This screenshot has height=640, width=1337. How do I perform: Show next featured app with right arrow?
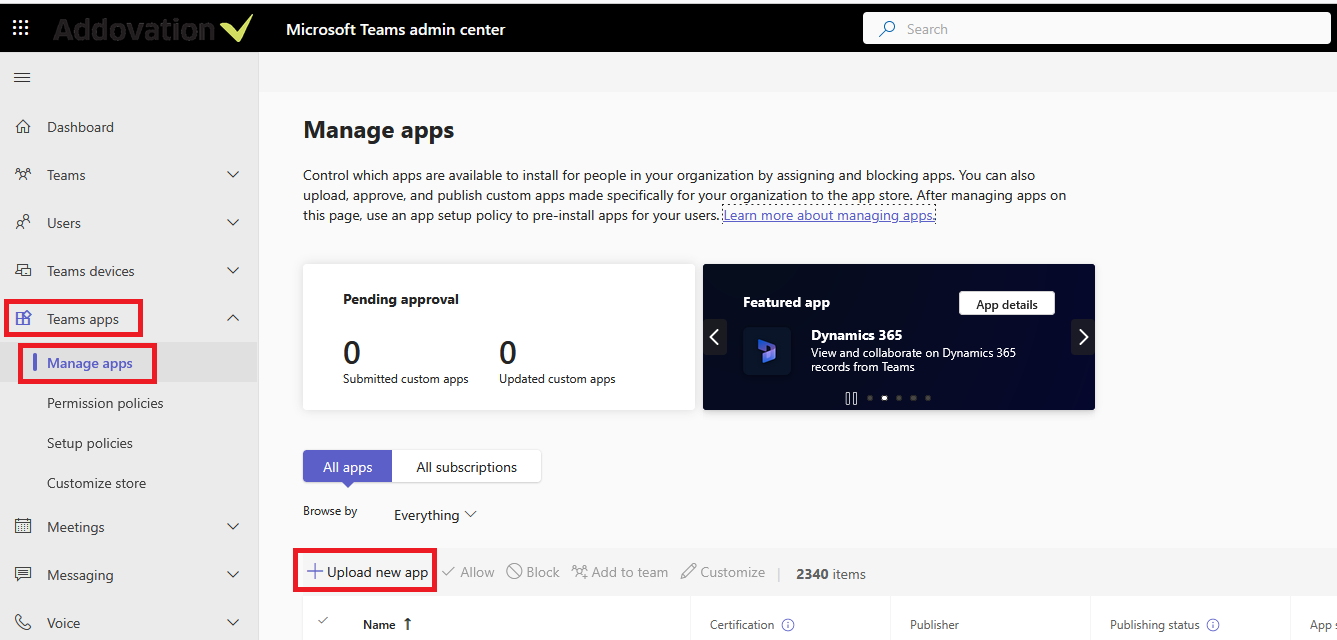tap(1083, 337)
